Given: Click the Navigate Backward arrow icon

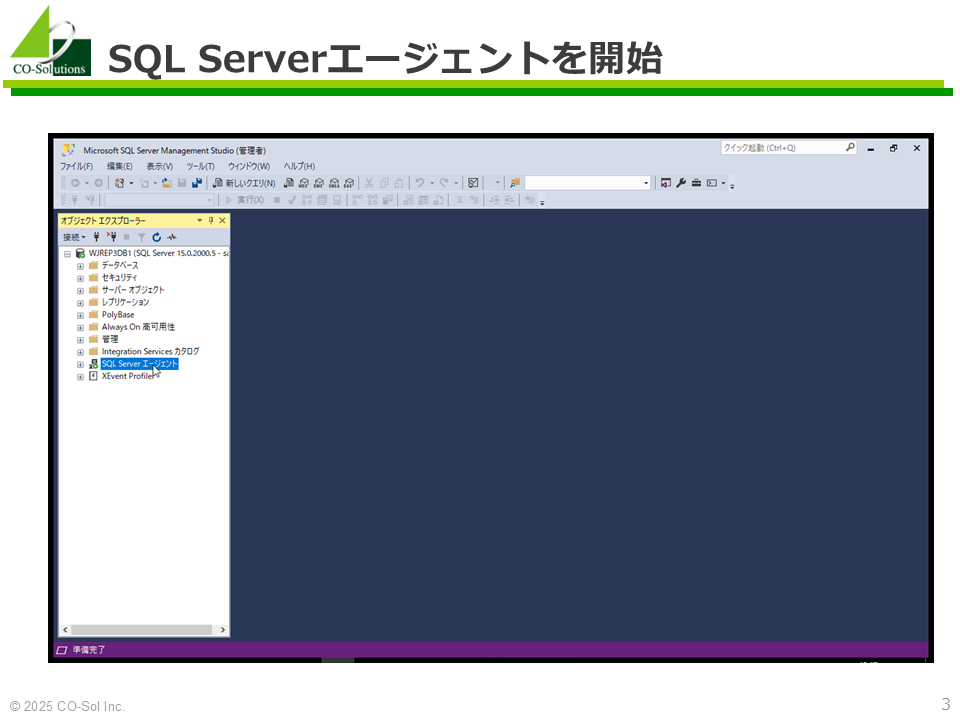Looking at the screenshot, I should [x=75, y=183].
